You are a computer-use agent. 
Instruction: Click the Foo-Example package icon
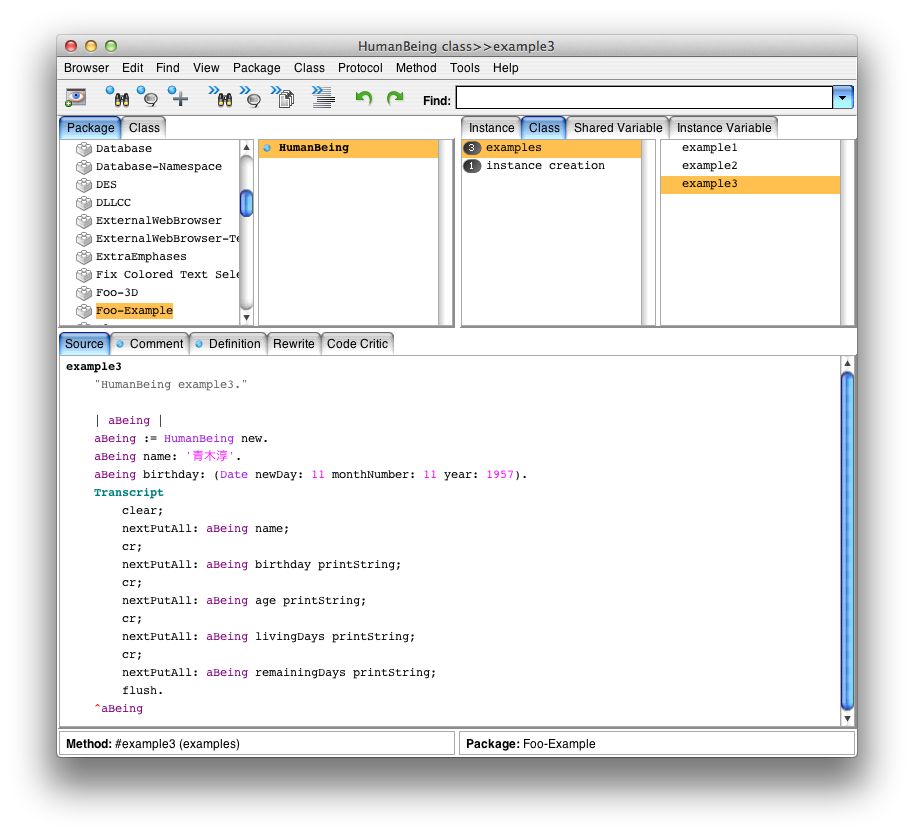84,311
